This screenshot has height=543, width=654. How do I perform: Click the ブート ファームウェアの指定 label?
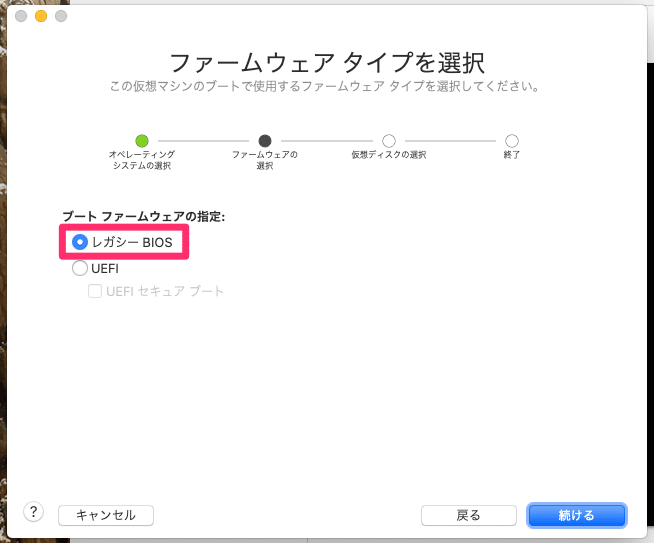[143, 216]
